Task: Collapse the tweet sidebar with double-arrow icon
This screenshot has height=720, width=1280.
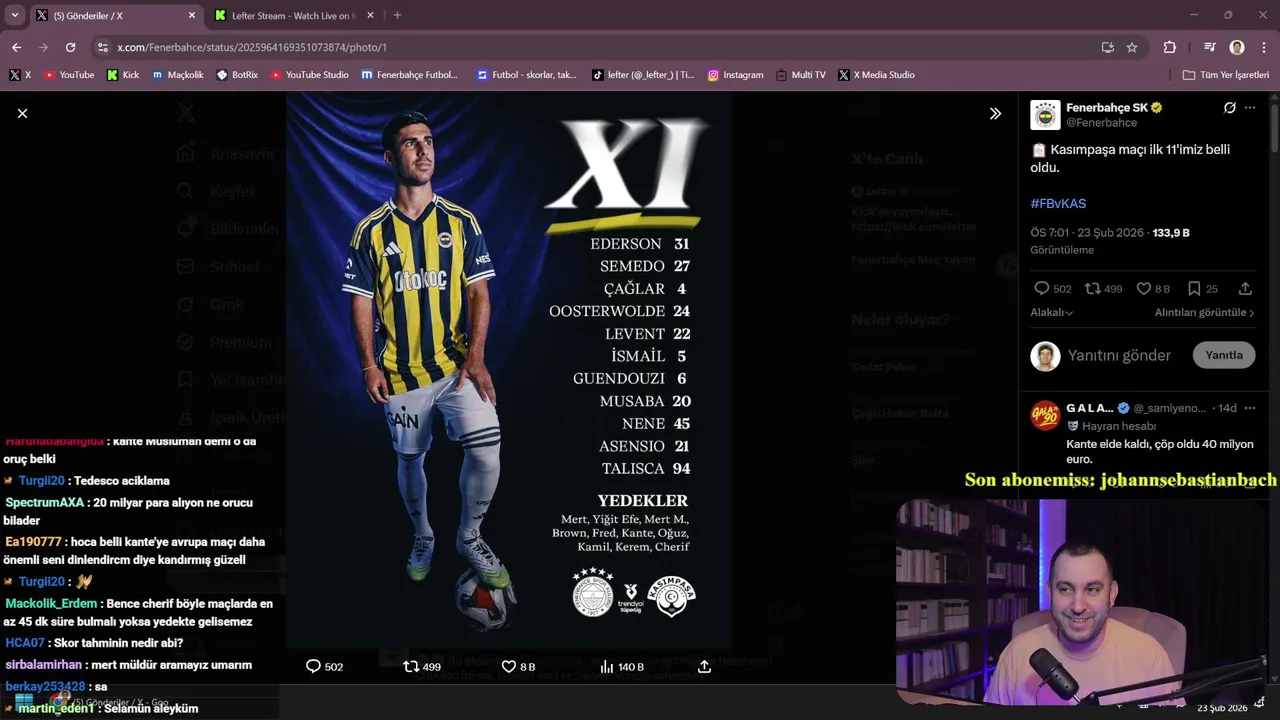Action: coord(995,114)
